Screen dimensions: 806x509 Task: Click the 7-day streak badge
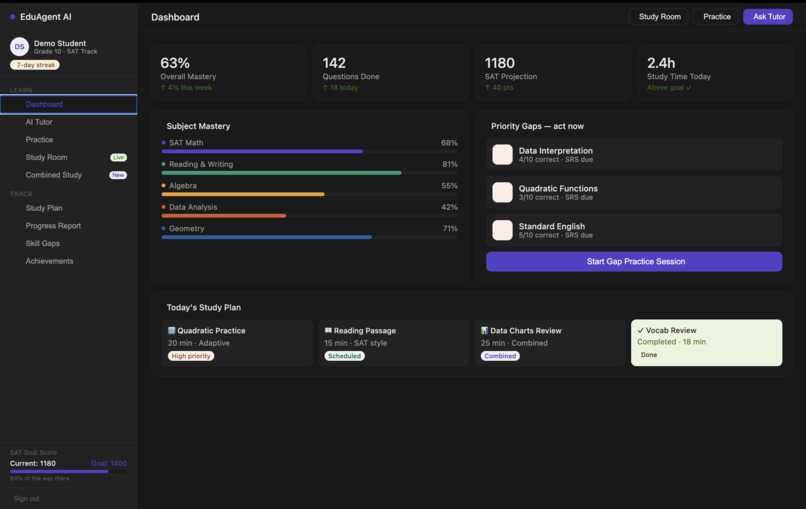point(35,65)
